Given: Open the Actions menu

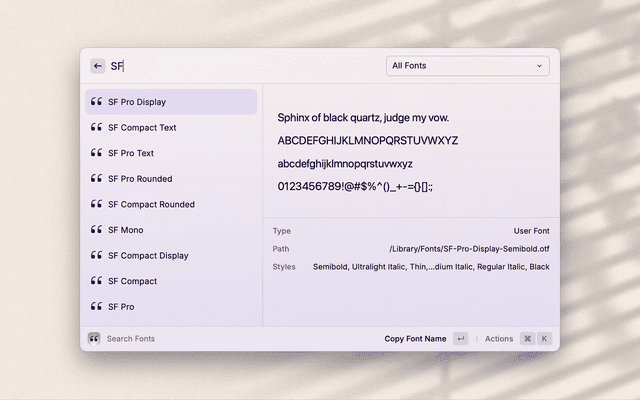Looking at the screenshot, I should pos(499,339).
